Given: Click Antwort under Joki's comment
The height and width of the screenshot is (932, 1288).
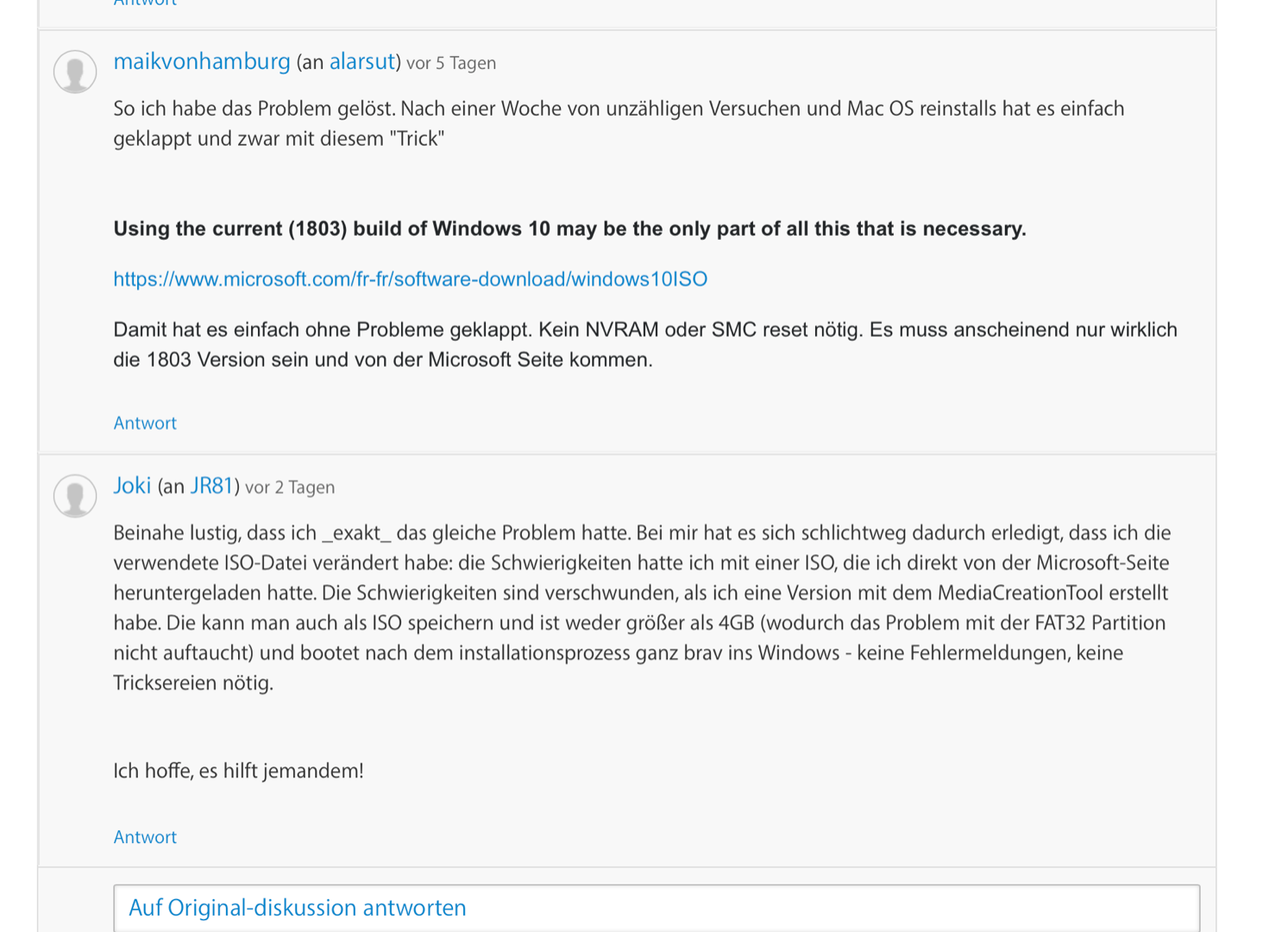Looking at the screenshot, I should (x=145, y=838).
